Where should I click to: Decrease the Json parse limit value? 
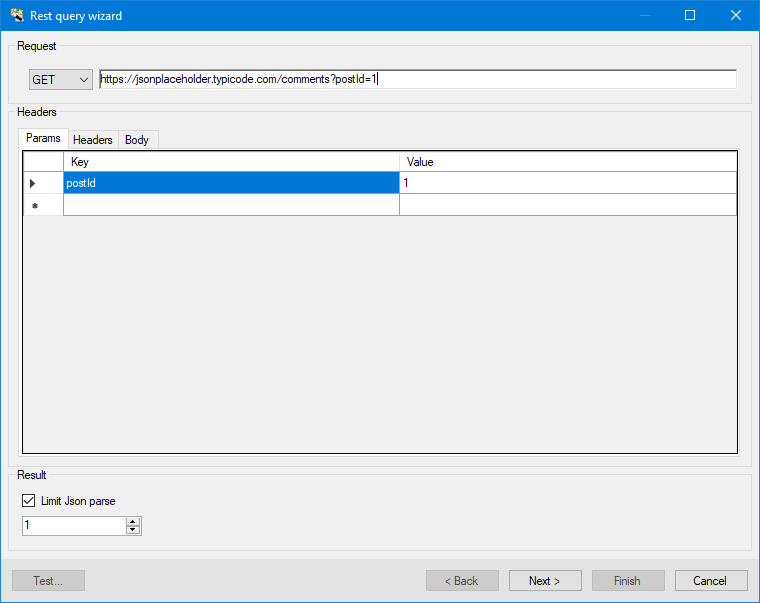pyautogui.click(x=133, y=530)
